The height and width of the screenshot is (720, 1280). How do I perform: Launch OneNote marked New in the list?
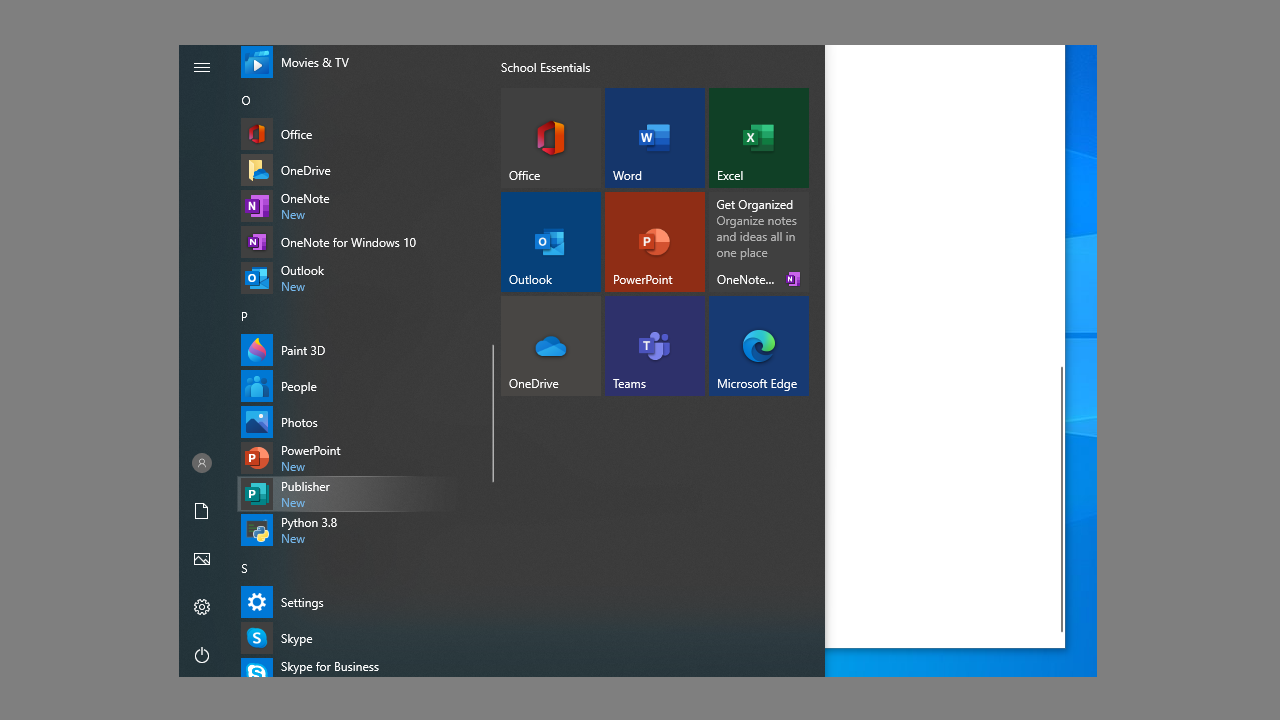(348, 206)
